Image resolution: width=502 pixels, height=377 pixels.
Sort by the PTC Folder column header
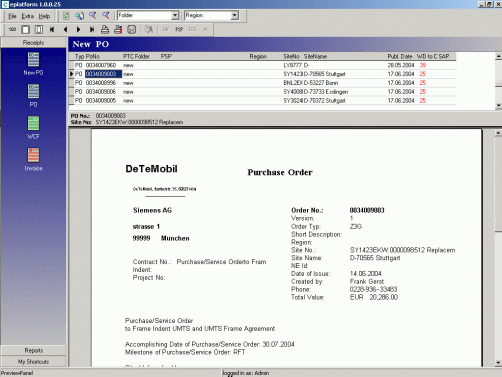136,56
